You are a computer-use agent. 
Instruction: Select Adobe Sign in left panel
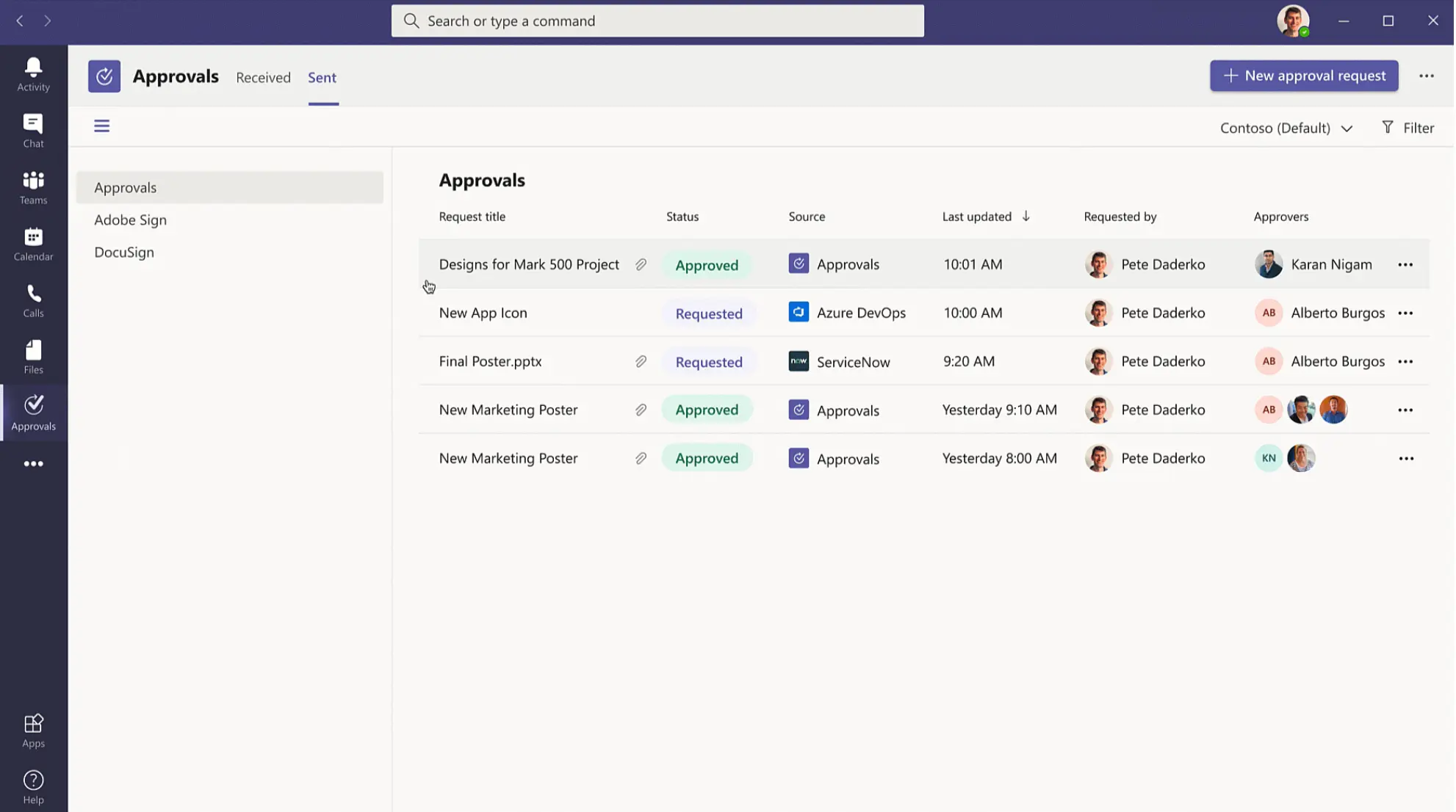(x=130, y=220)
